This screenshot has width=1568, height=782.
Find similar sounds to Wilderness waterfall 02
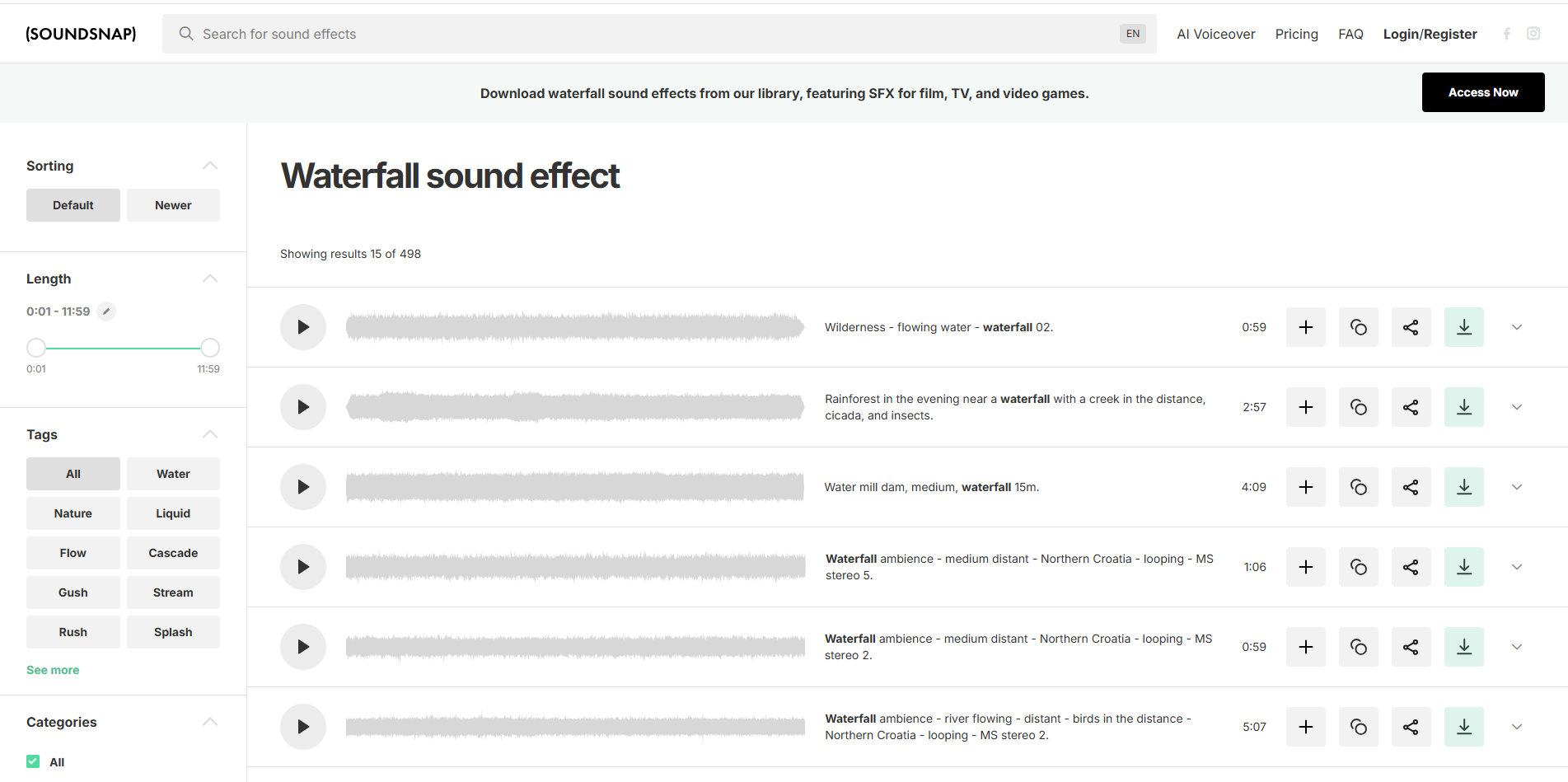1358,326
